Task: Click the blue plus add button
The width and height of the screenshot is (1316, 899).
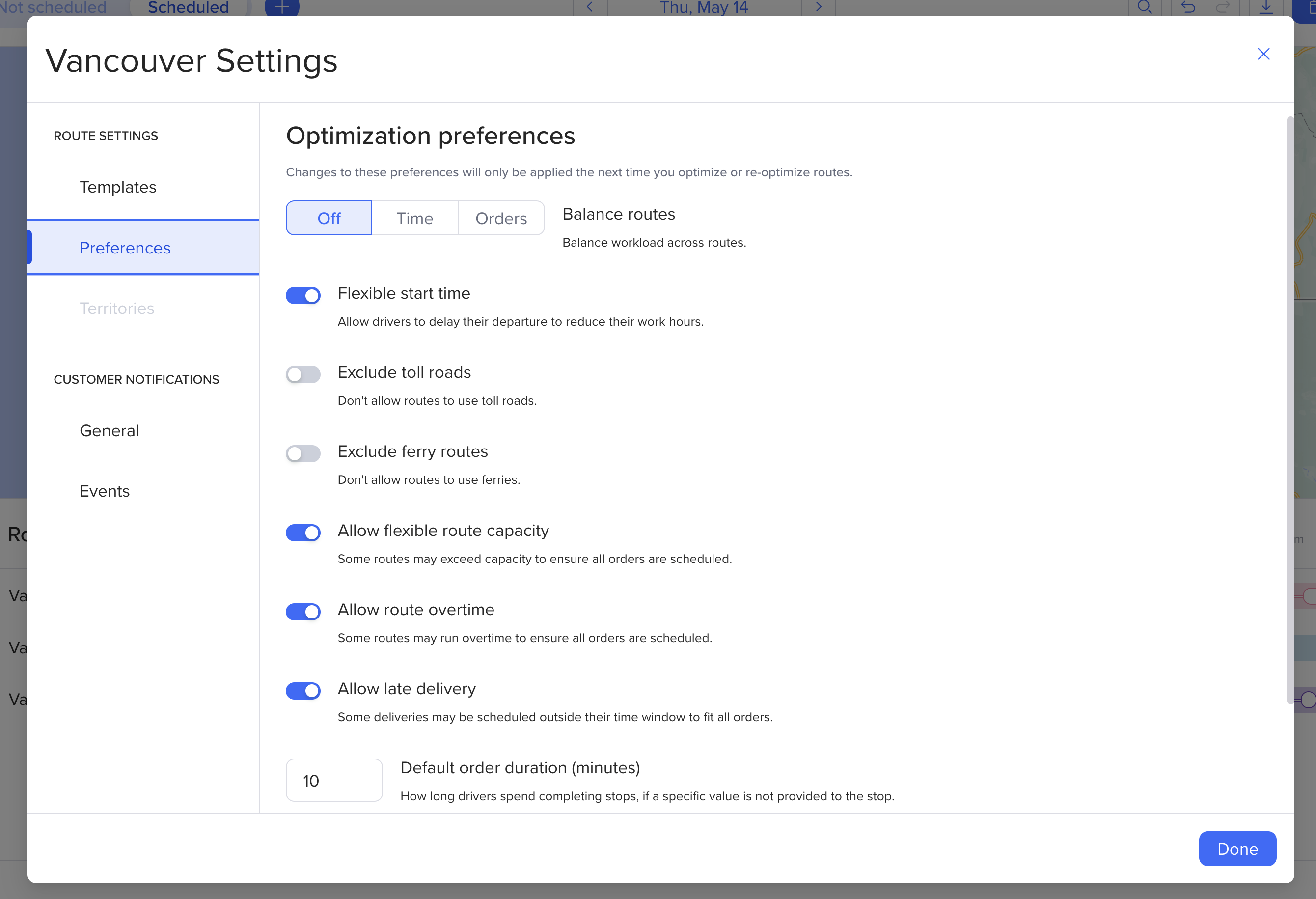Action: 281,7
